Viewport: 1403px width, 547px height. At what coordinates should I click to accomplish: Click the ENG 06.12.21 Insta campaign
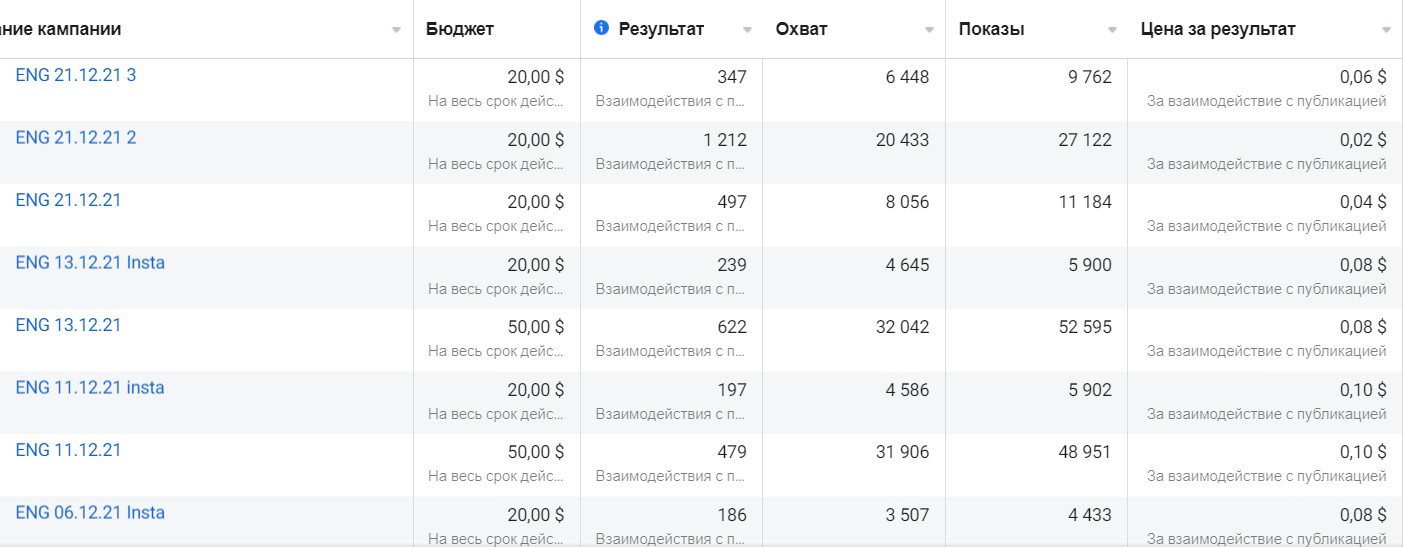(x=90, y=513)
